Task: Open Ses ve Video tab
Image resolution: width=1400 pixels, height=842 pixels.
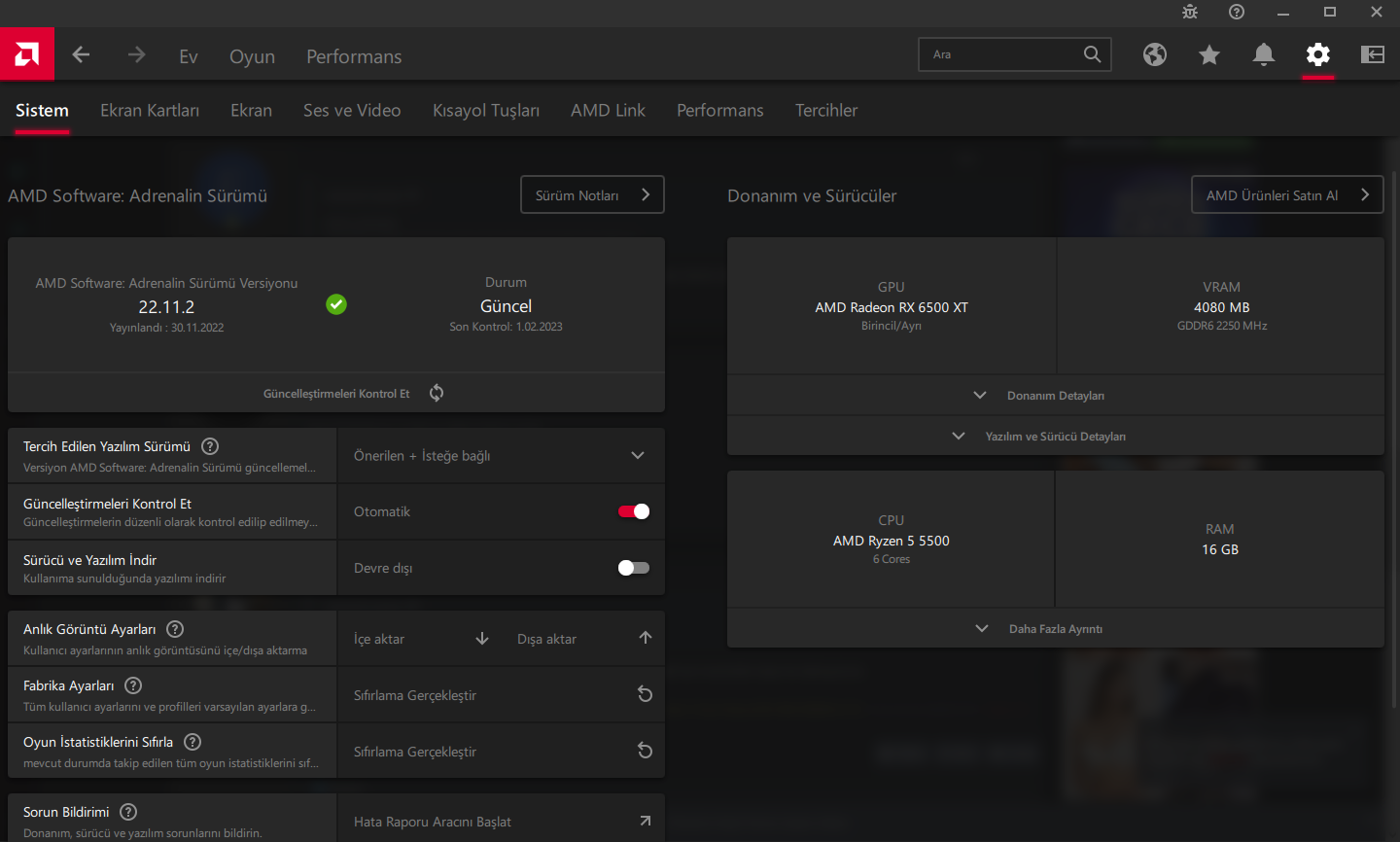Action: point(352,111)
